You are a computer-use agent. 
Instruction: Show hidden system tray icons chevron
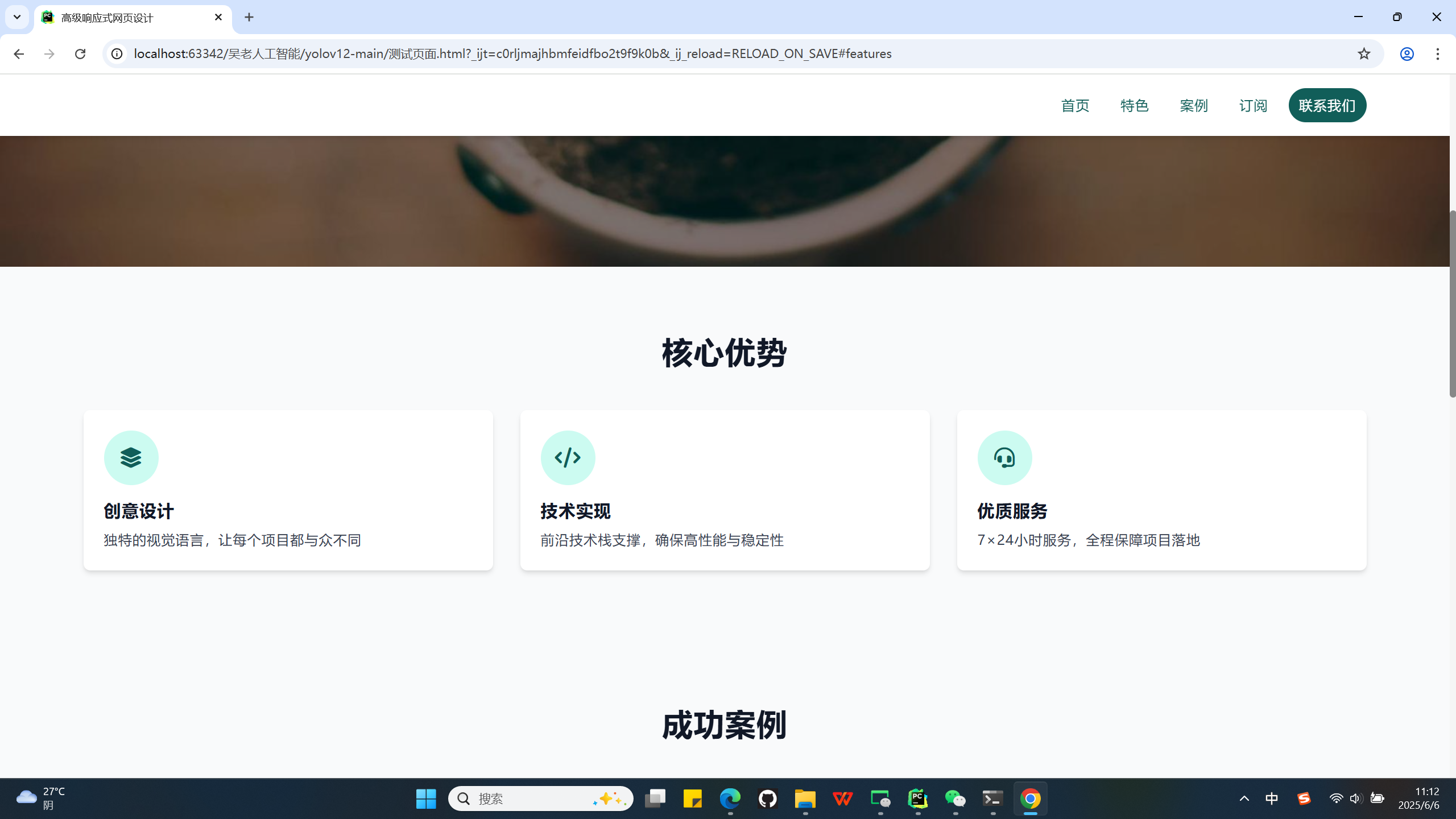point(1244,799)
